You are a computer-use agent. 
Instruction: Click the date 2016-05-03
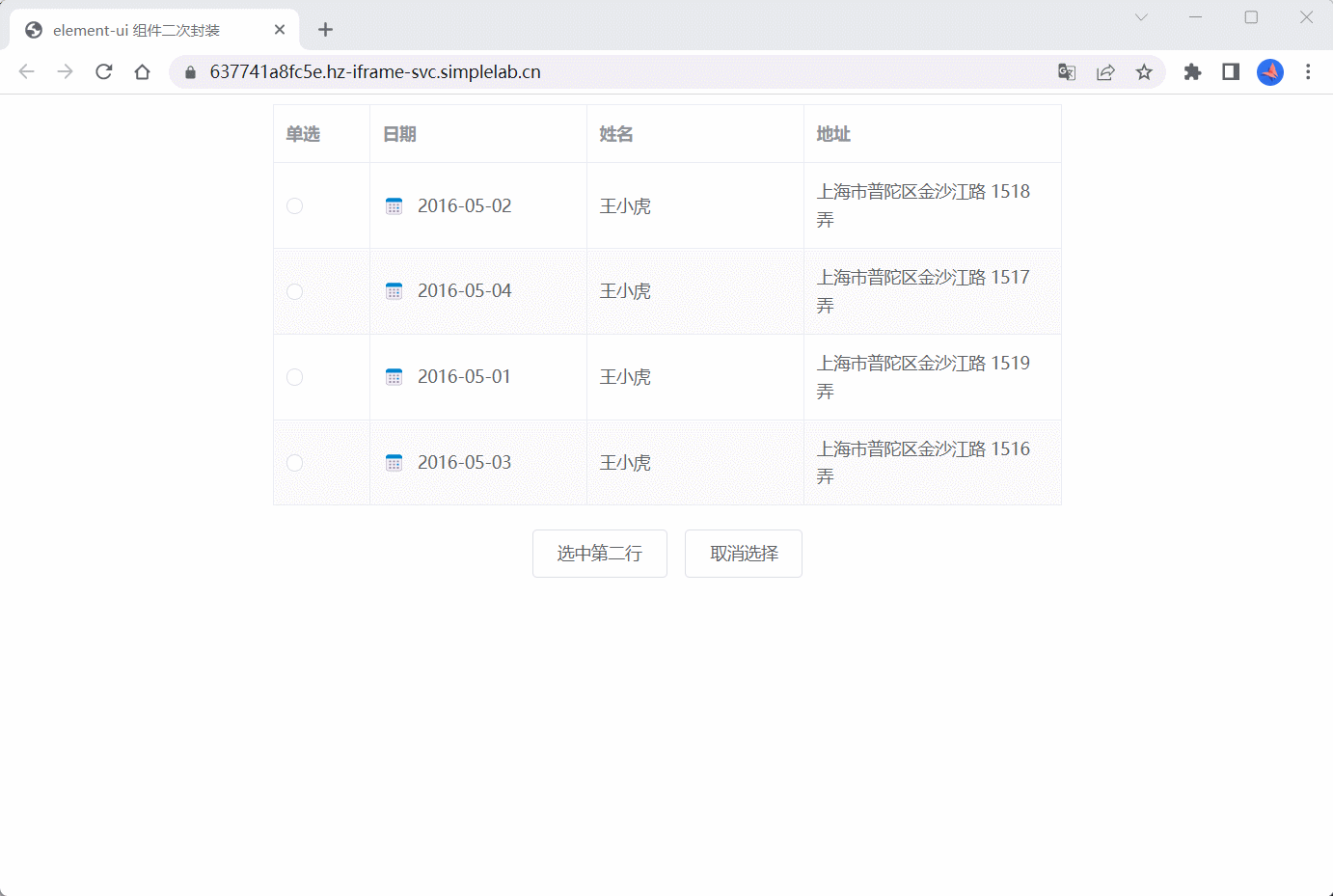click(465, 463)
